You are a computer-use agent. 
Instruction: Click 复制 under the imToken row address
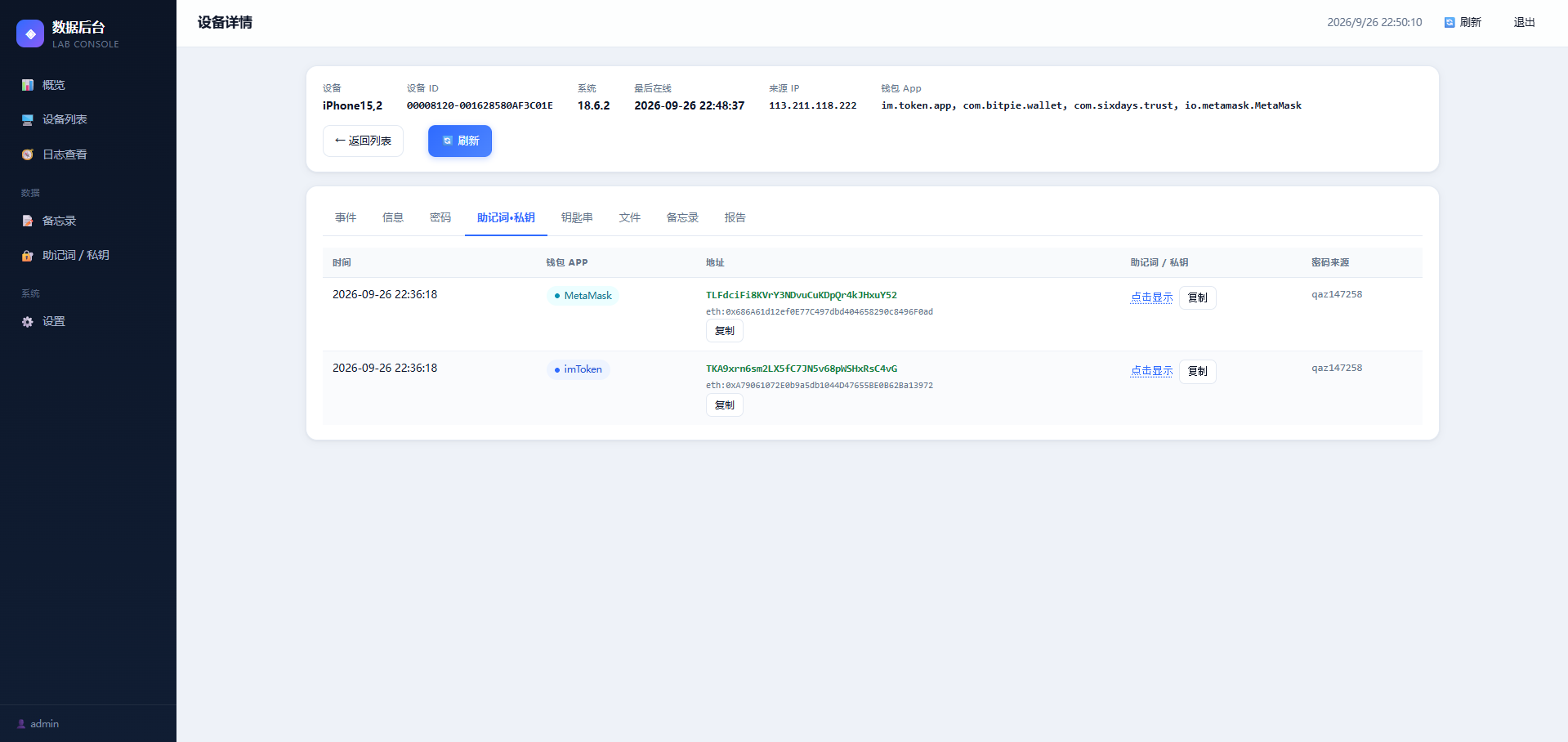[x=725, y=405]
